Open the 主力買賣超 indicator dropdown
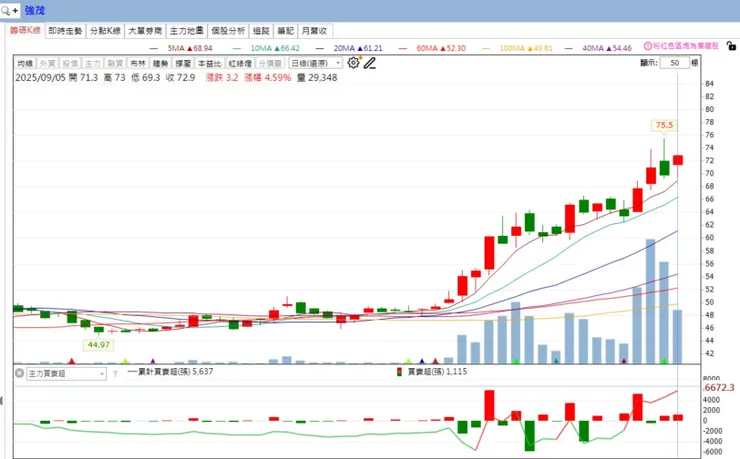Screen dimensions: 740x459 (x=66, y=374)
